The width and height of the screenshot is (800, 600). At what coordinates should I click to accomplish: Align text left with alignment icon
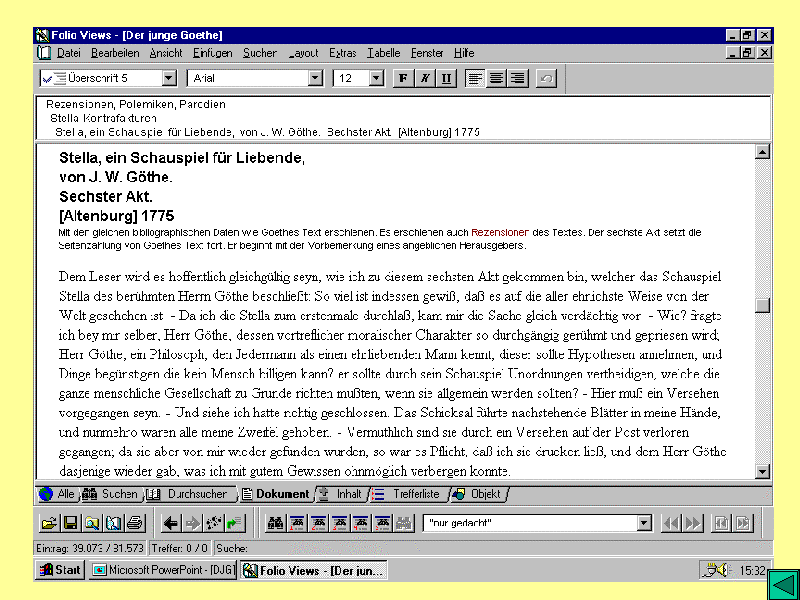(476, 78)
